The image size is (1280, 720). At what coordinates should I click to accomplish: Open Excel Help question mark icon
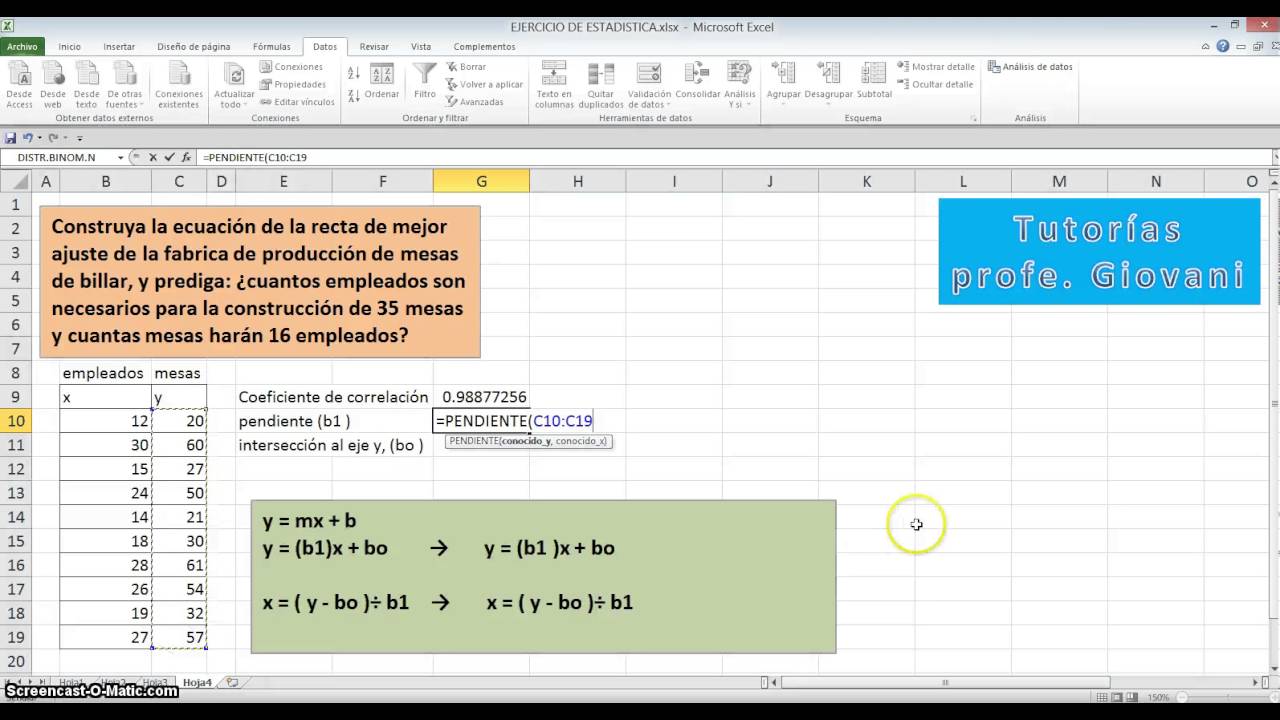tap(1223, 46)
